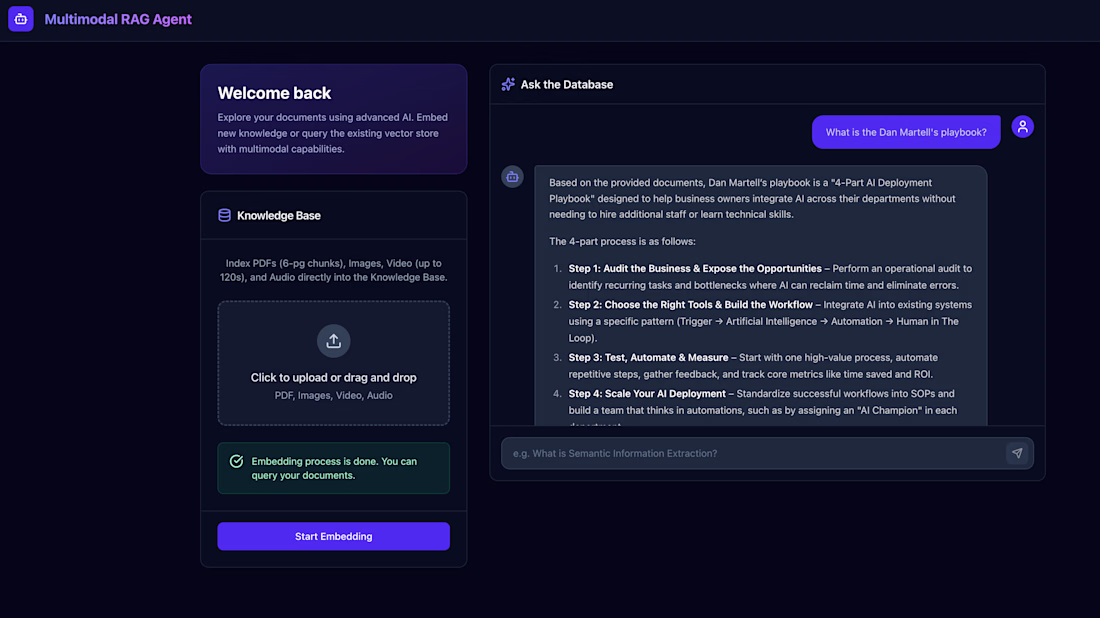1100x618 pixels.
Task: Click the bot avatar beside the response
Action: pos(512,177)
